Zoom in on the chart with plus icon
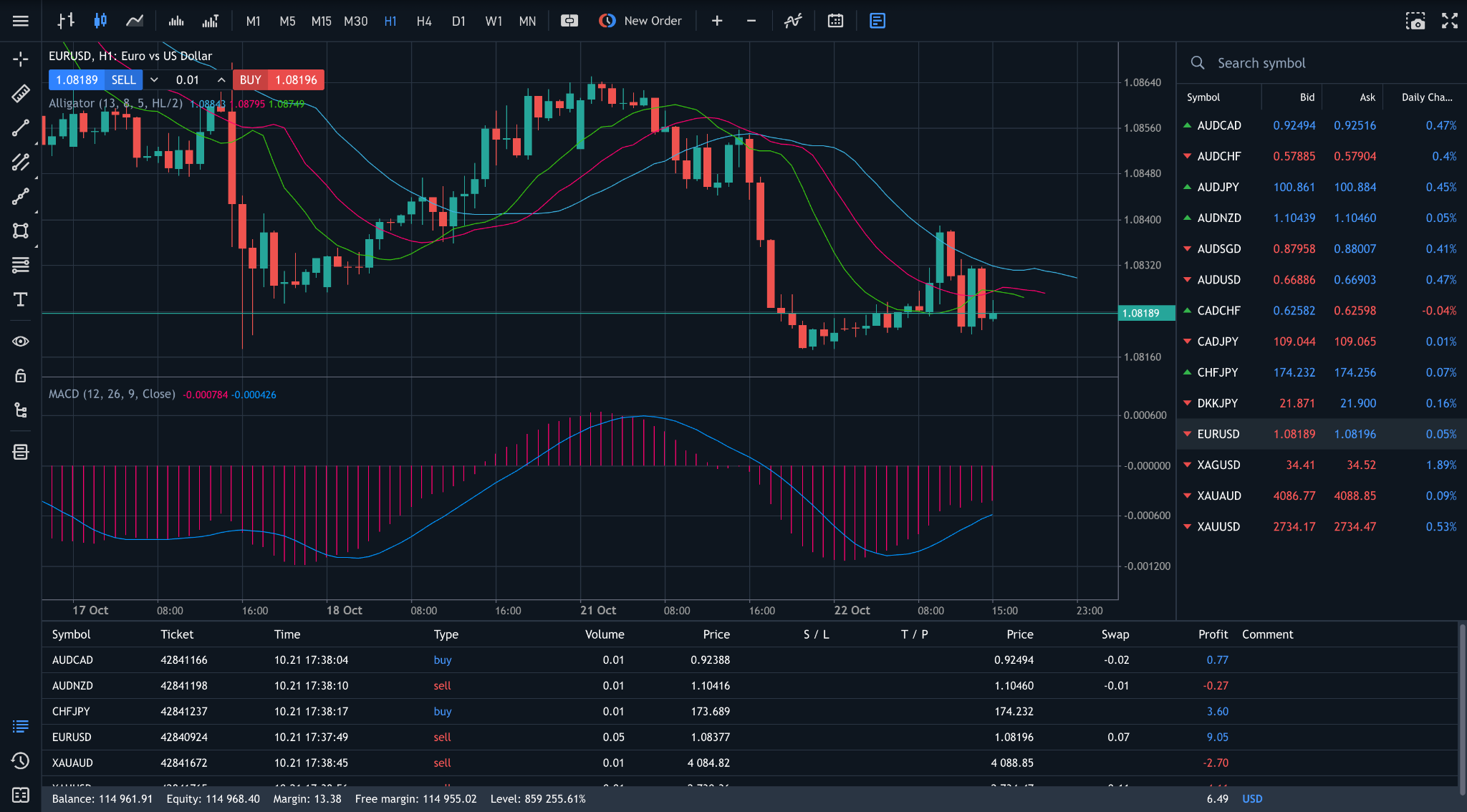Viewport: 1467px width, 812px height. click(716, 21)
